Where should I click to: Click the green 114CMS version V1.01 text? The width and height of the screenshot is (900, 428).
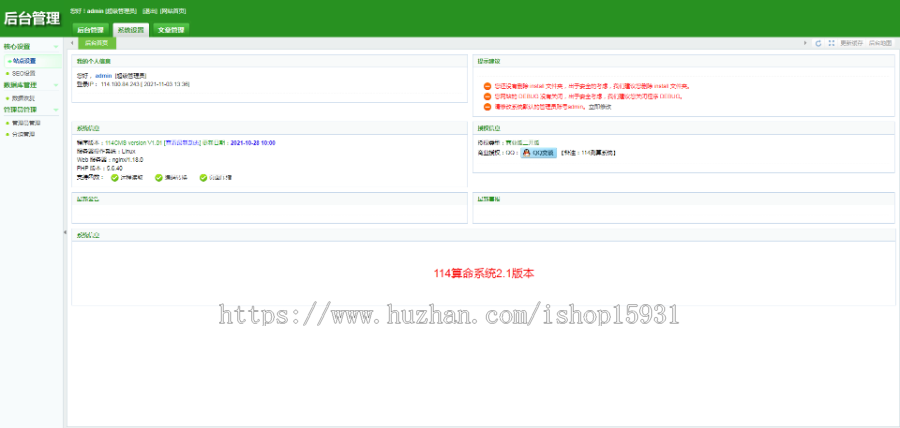coord(134,142)
